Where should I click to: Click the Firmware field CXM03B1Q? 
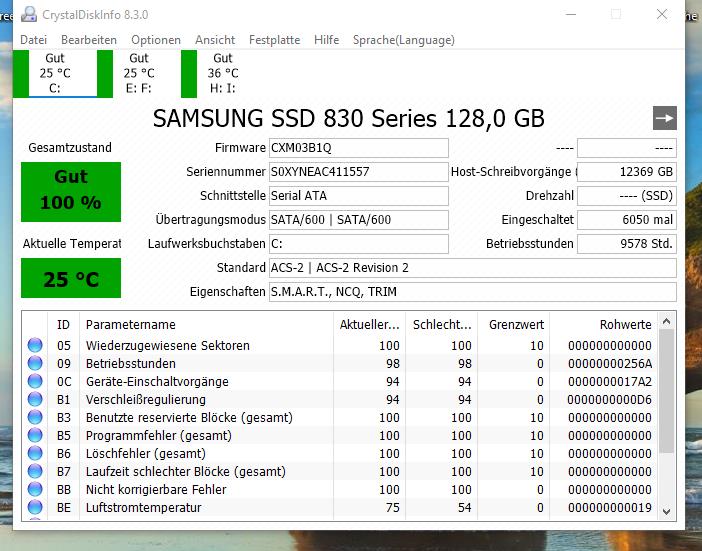tap(359, 148)
